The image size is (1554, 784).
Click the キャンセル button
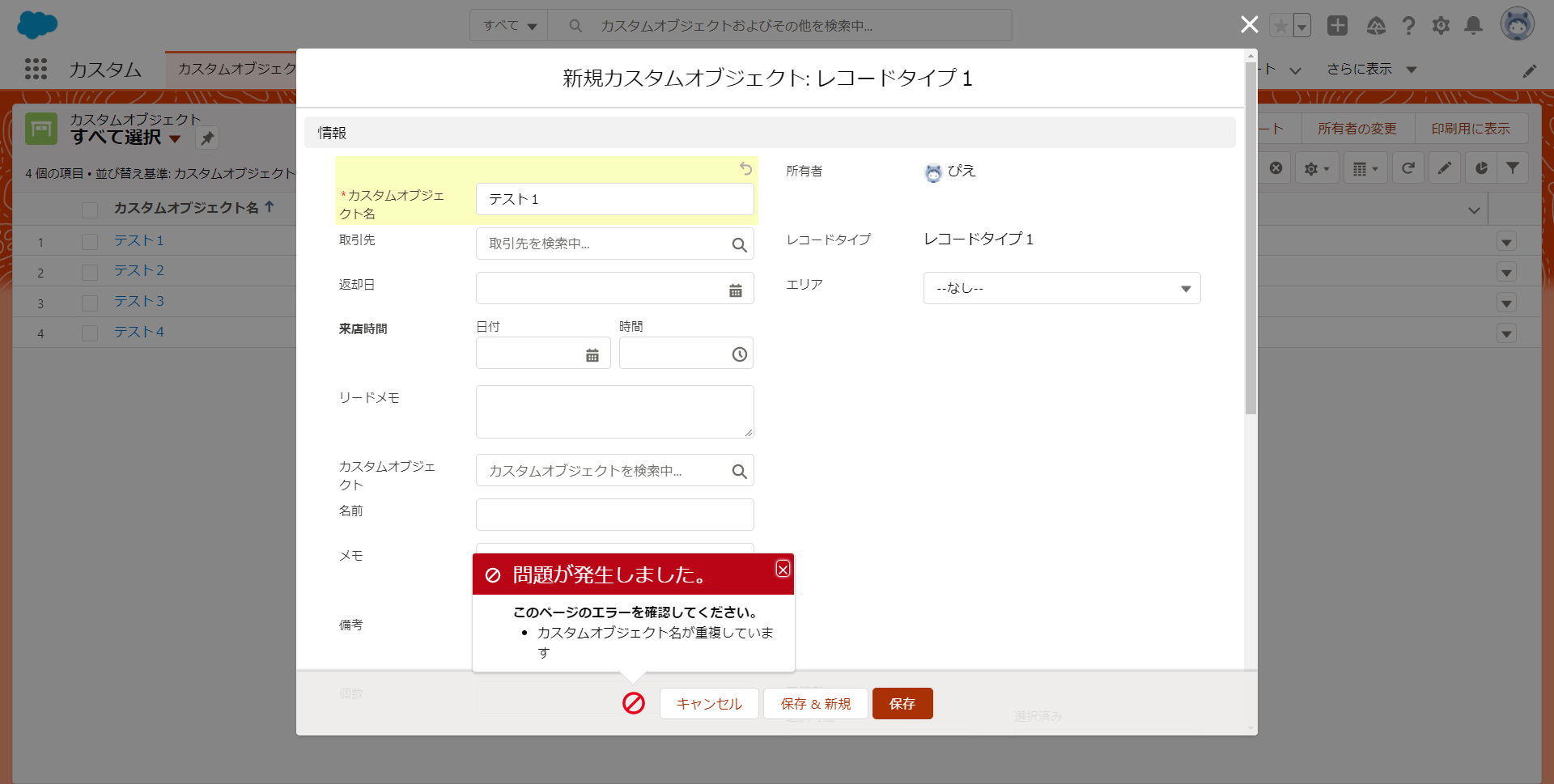pos(709,703)
